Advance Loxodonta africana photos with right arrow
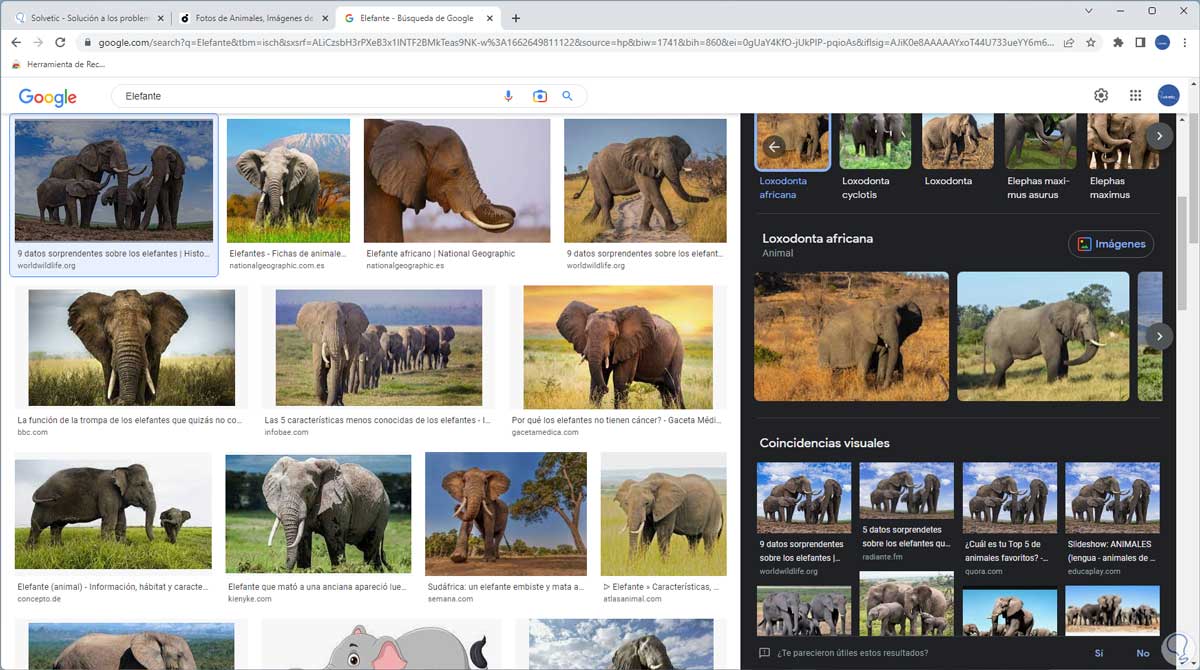1200x670 pixels. click(x=1159, y=337)
